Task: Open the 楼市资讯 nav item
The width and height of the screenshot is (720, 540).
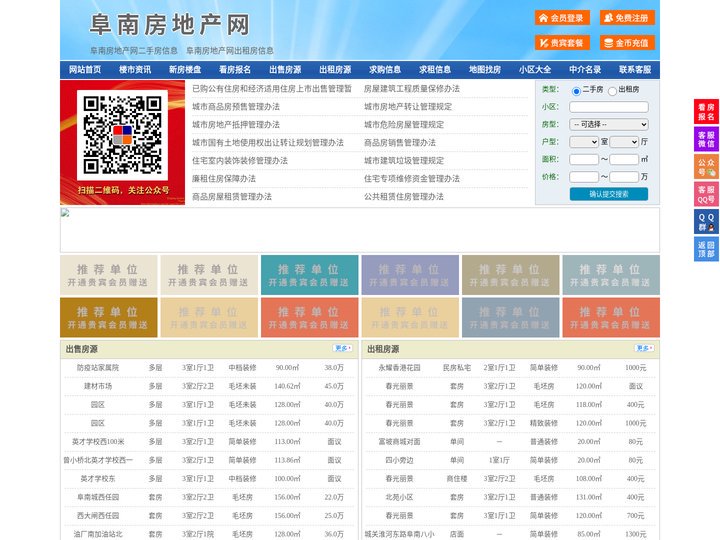Action: tap(135, 70)
